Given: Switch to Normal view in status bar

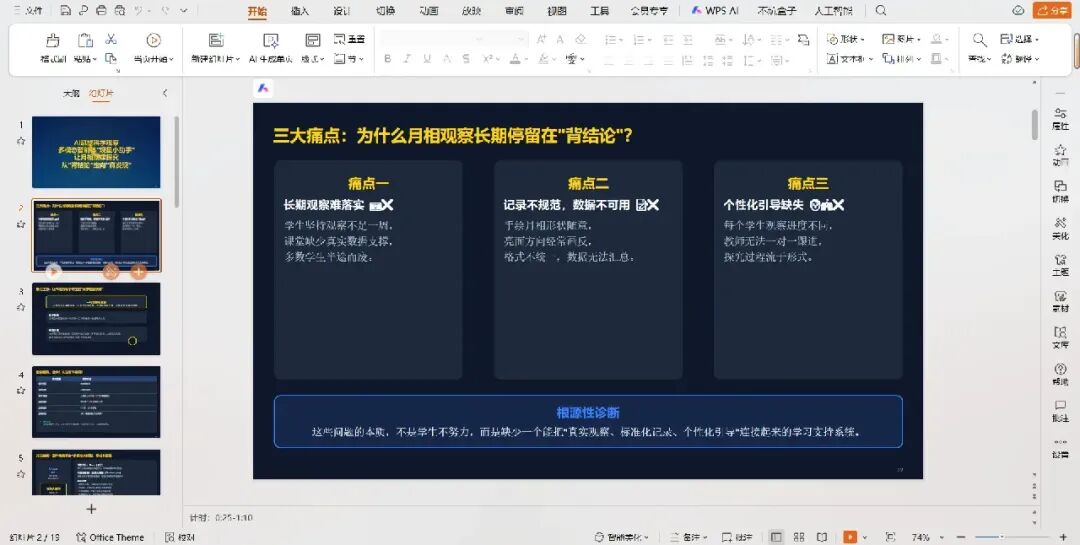Looking at the screenshot, I should point(776,537).
